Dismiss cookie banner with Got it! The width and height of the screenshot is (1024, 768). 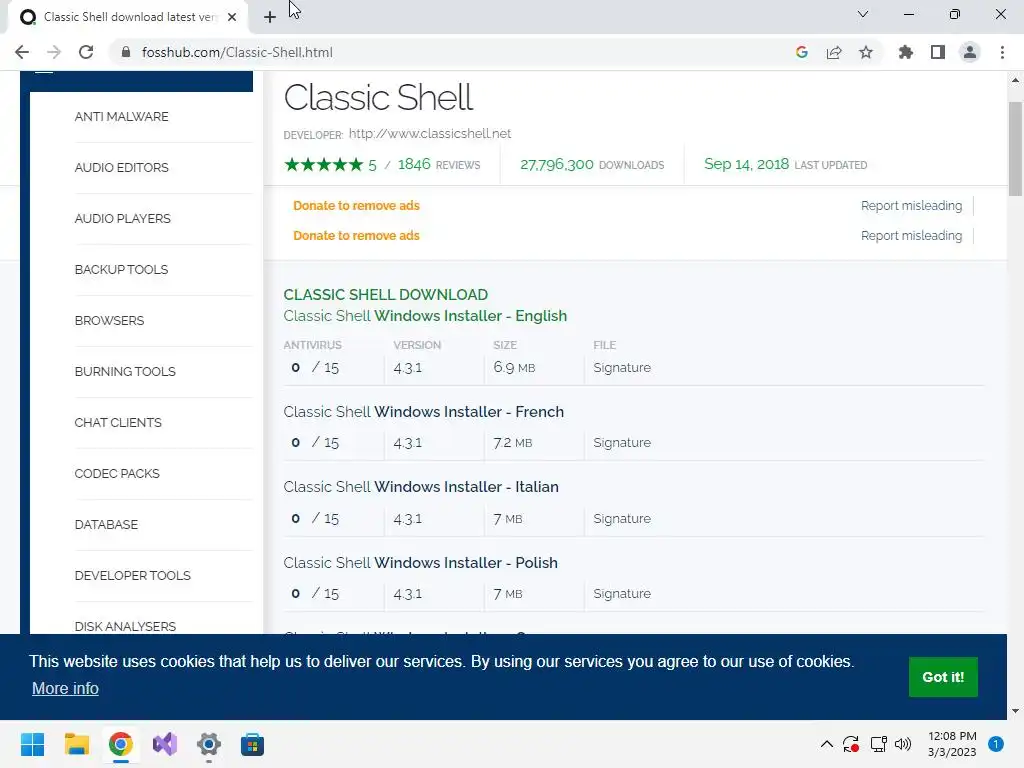[943, 677]
